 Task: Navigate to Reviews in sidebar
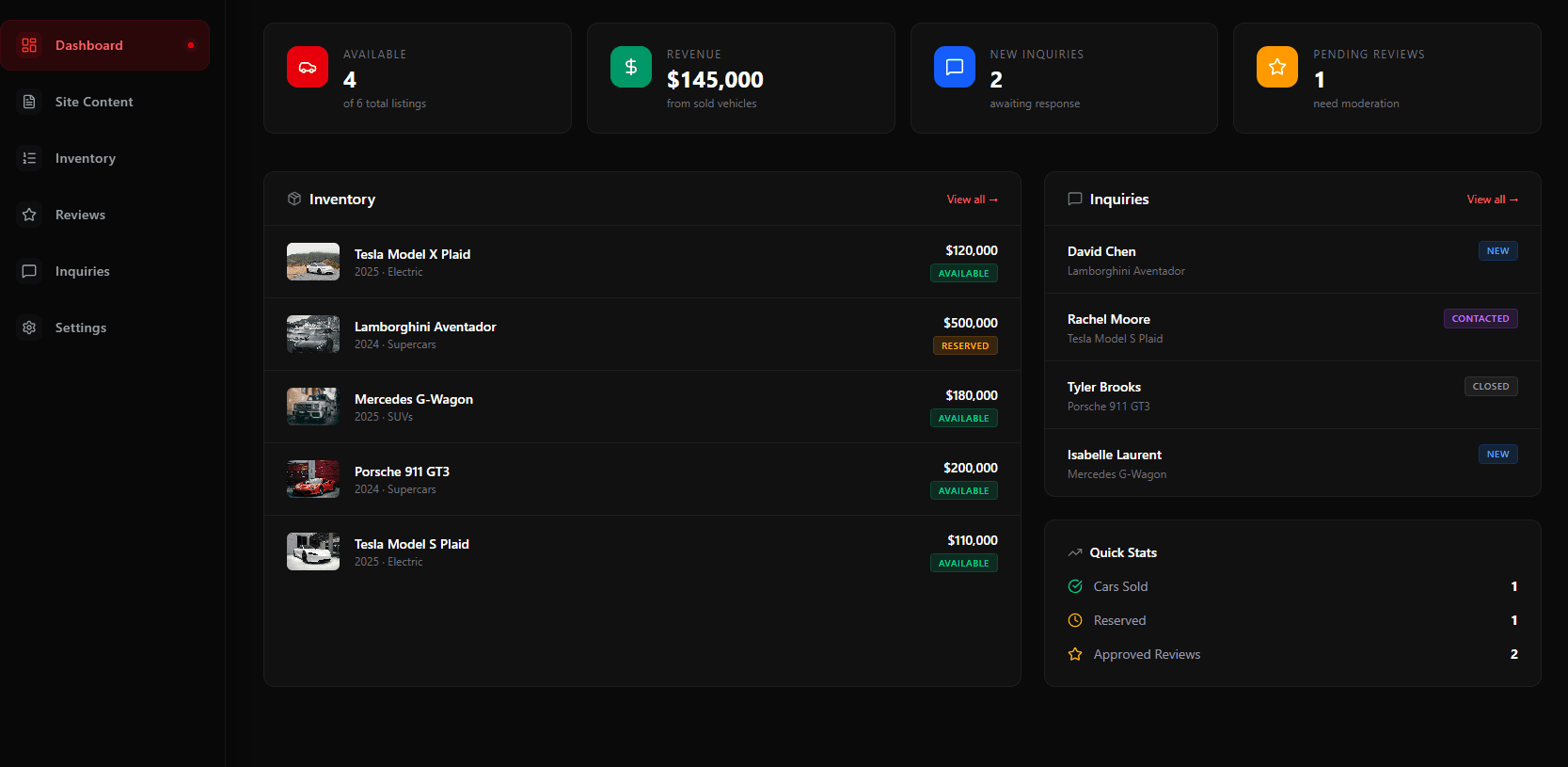pyautogui.click(x=104, y=215)
